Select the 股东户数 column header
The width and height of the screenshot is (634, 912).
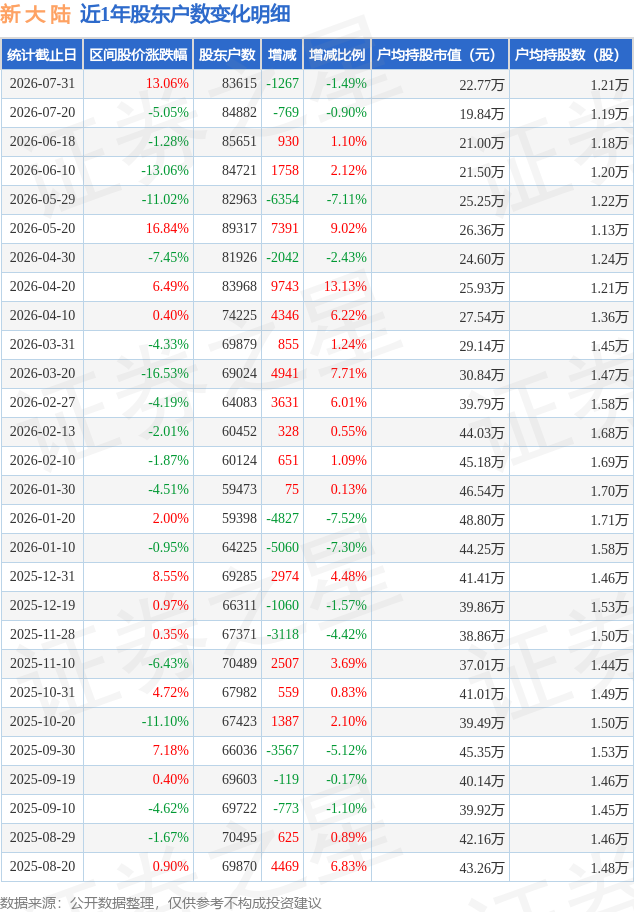click(x=227, y=55)
